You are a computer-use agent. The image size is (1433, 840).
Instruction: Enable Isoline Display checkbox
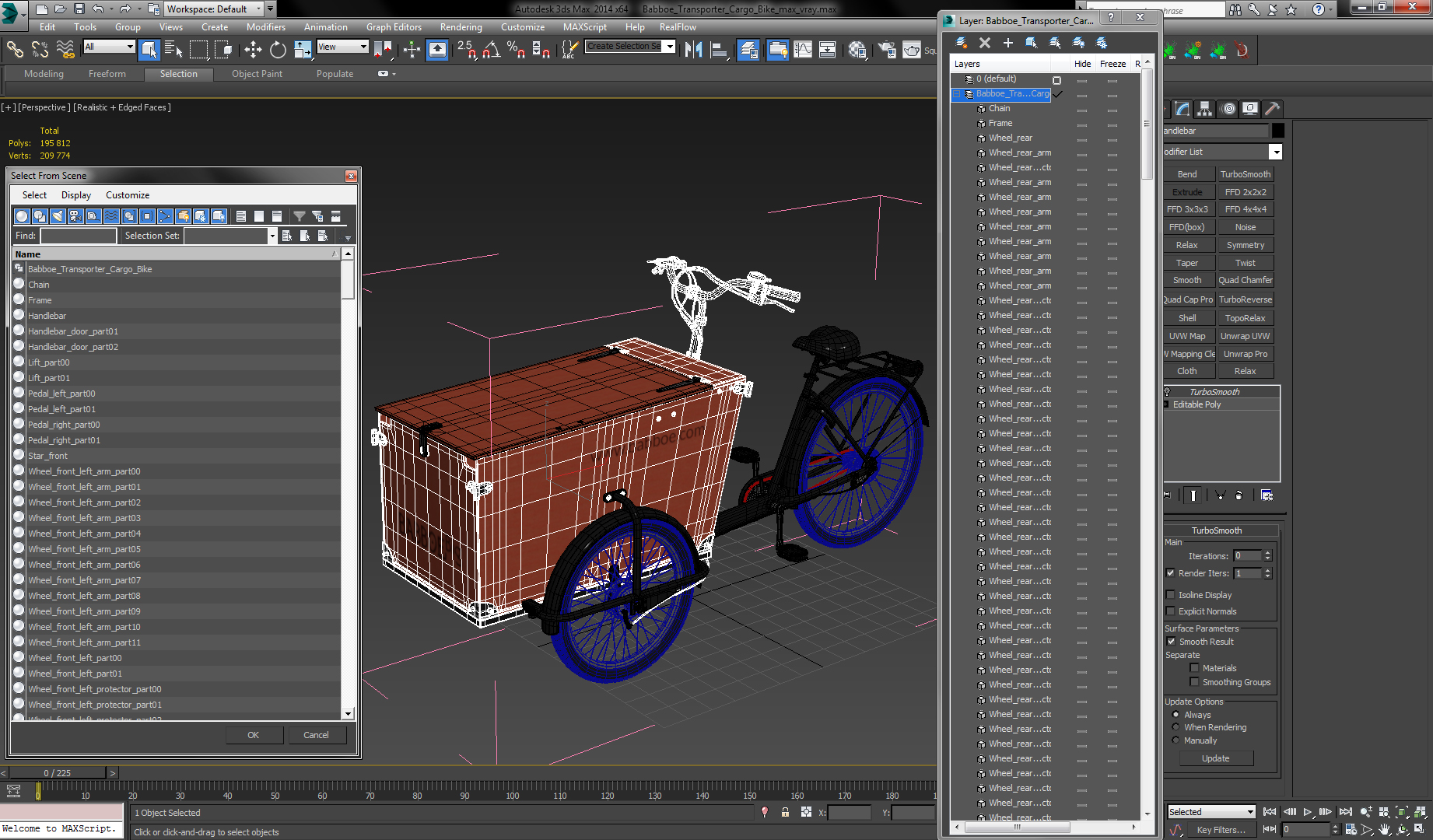point(1171,595)
